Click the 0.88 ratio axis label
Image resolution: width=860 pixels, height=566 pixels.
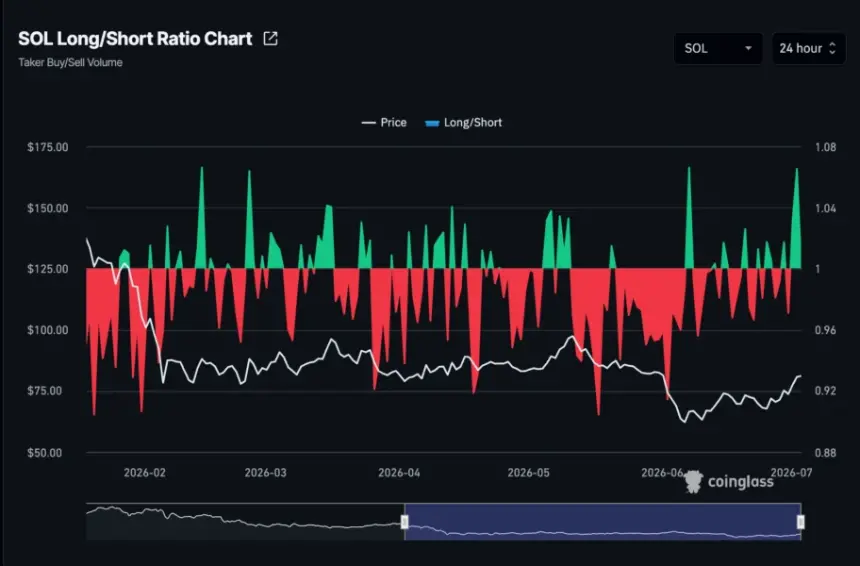[x=825, y=453]
